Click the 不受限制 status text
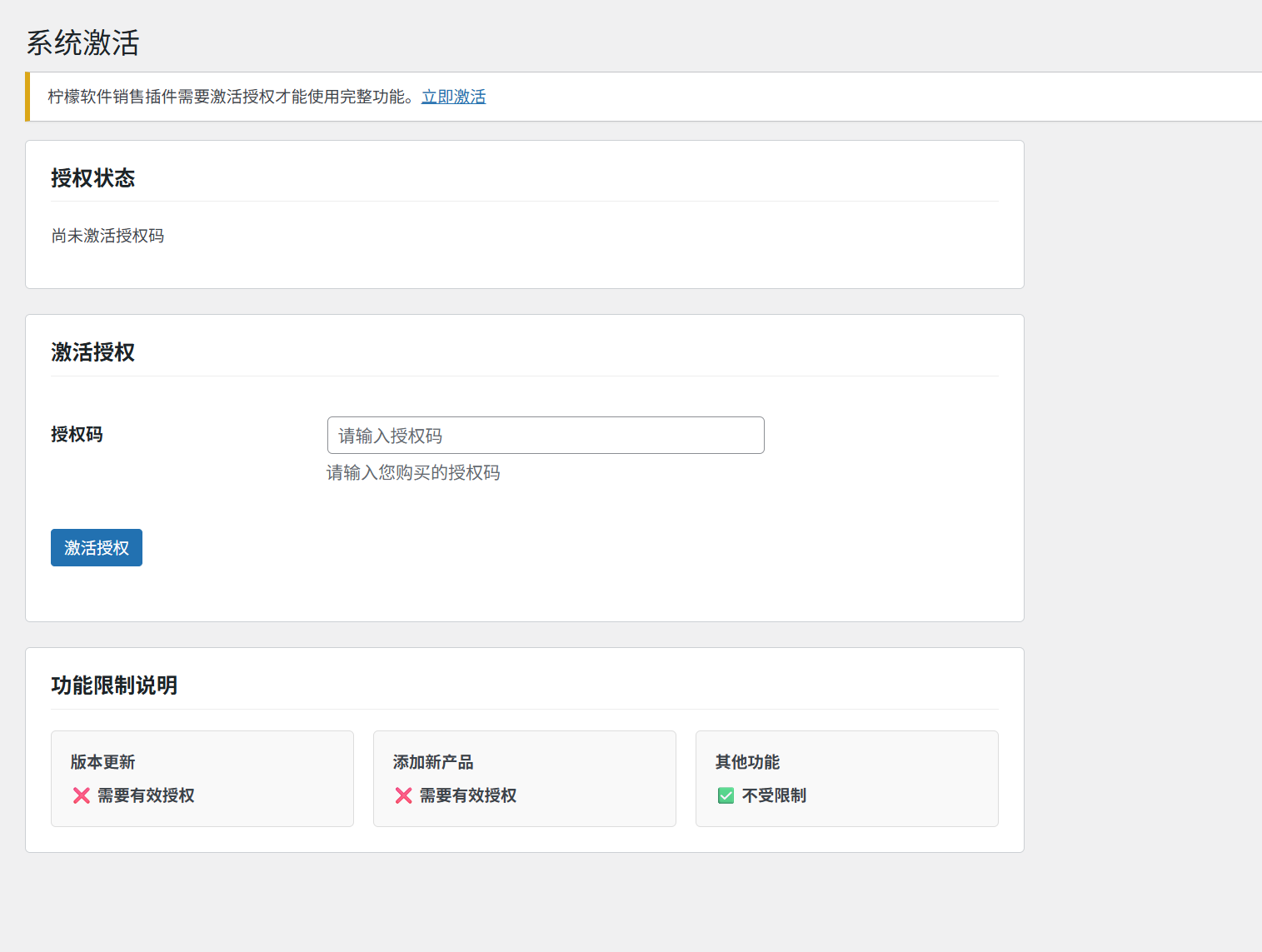1262x952 pixels. pyautogui.click(x=774, y=795)
